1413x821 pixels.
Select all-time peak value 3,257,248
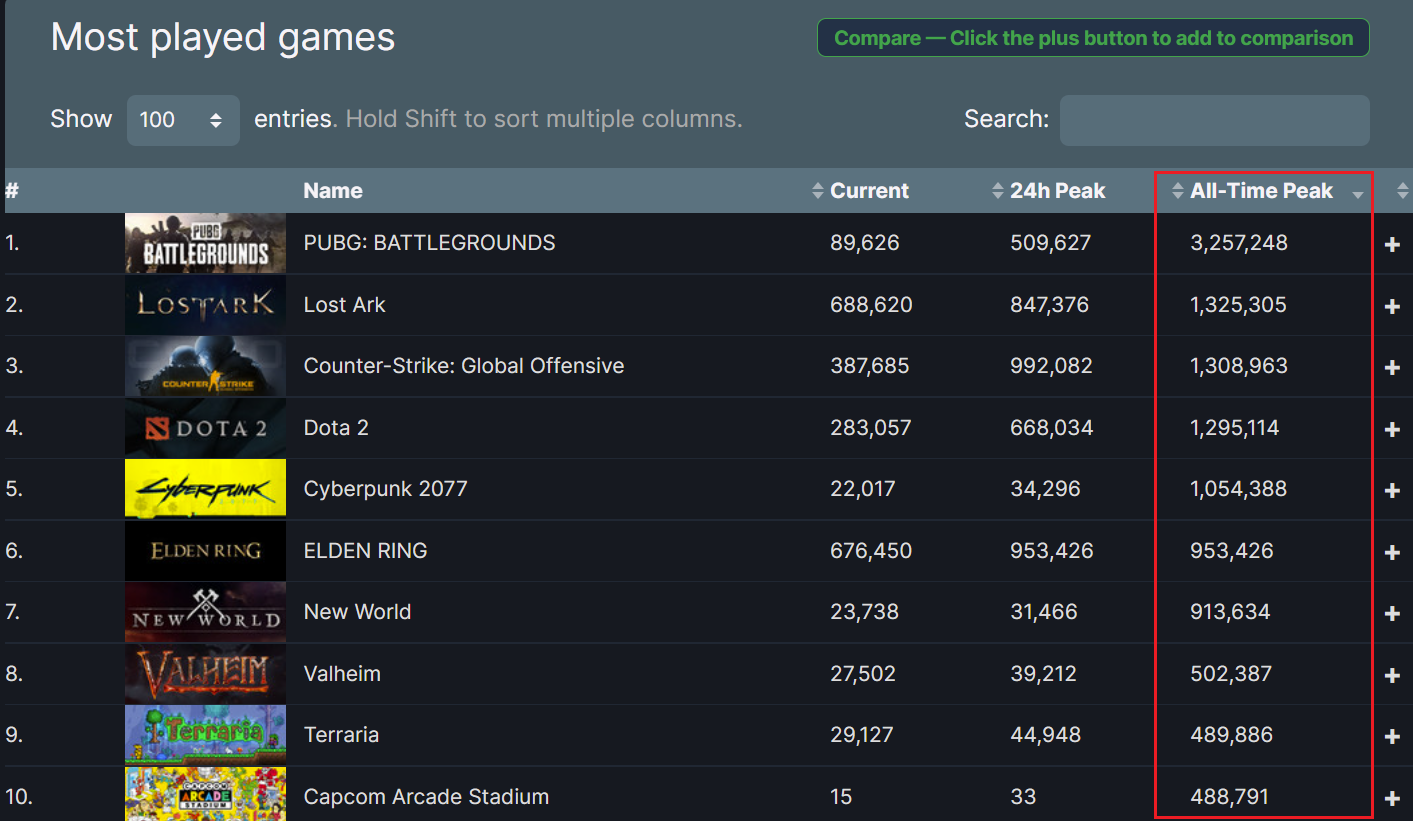(x=1239, y=243)
